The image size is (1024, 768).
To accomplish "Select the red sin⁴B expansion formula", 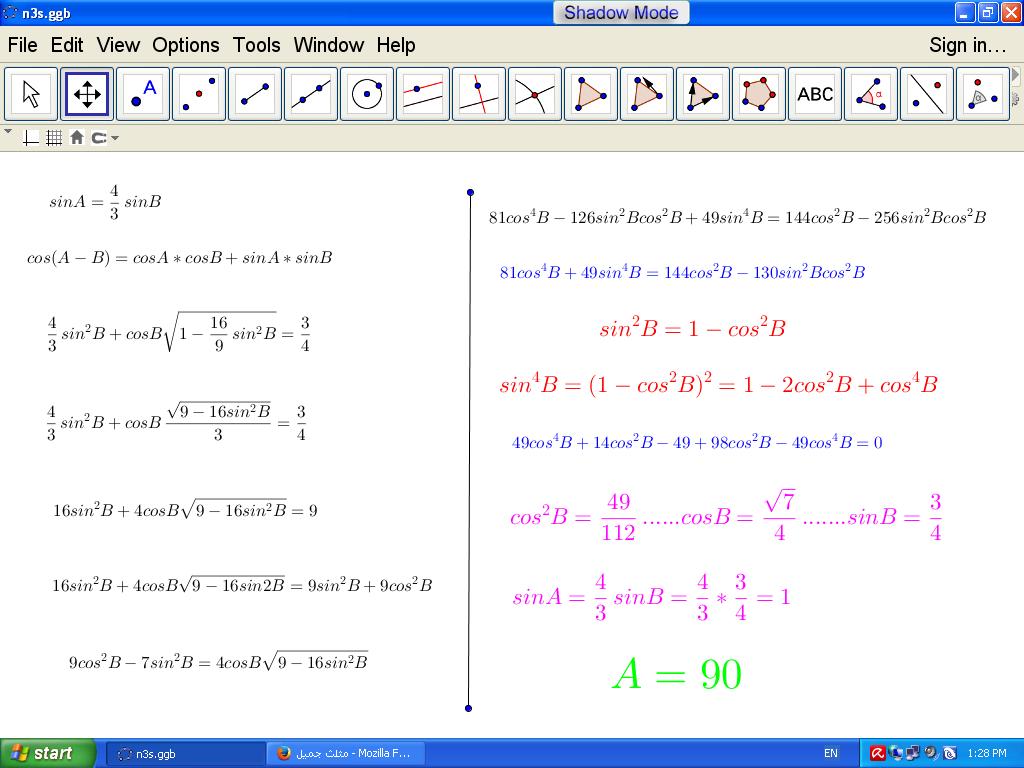I will [718, 384].
